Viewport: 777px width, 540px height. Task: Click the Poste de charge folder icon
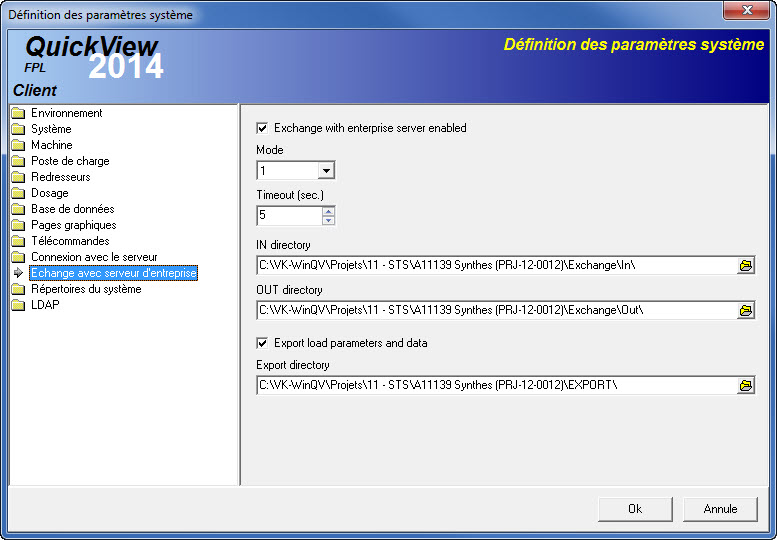pyautogui.click(x=18, y=161)
